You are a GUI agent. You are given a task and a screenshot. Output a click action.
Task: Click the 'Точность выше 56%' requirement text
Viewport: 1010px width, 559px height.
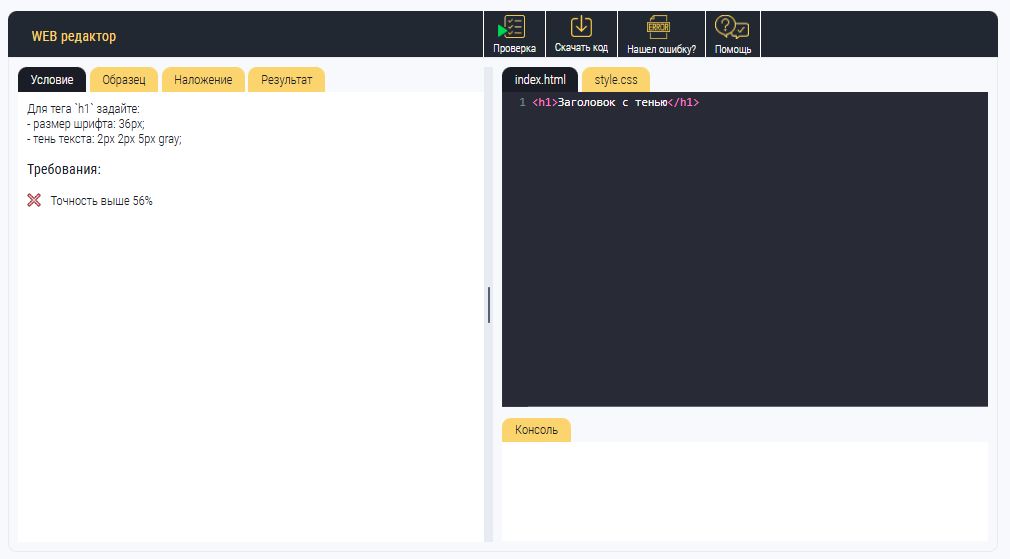tap(102, 201)
